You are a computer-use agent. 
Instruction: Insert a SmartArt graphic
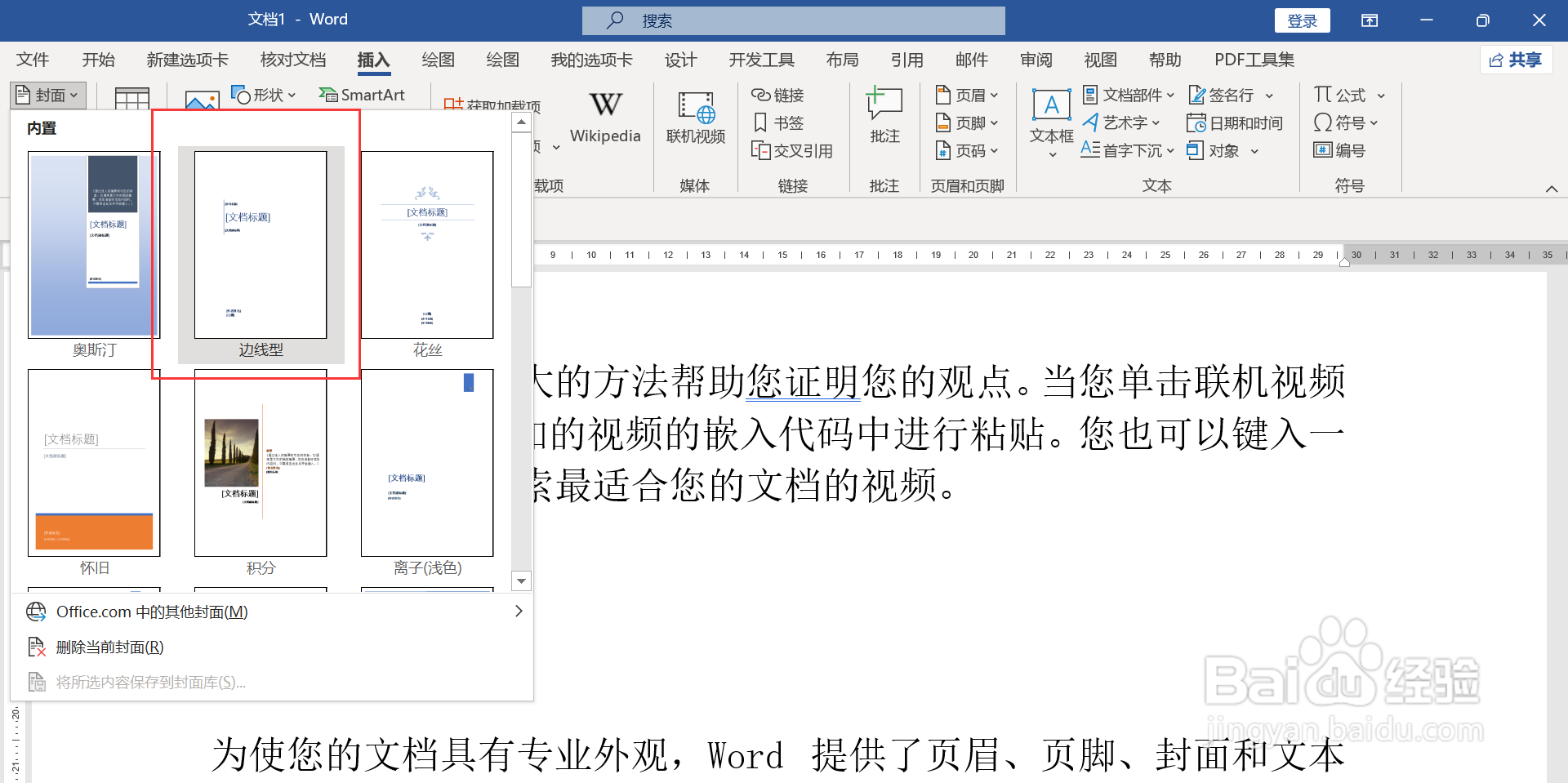362,96
